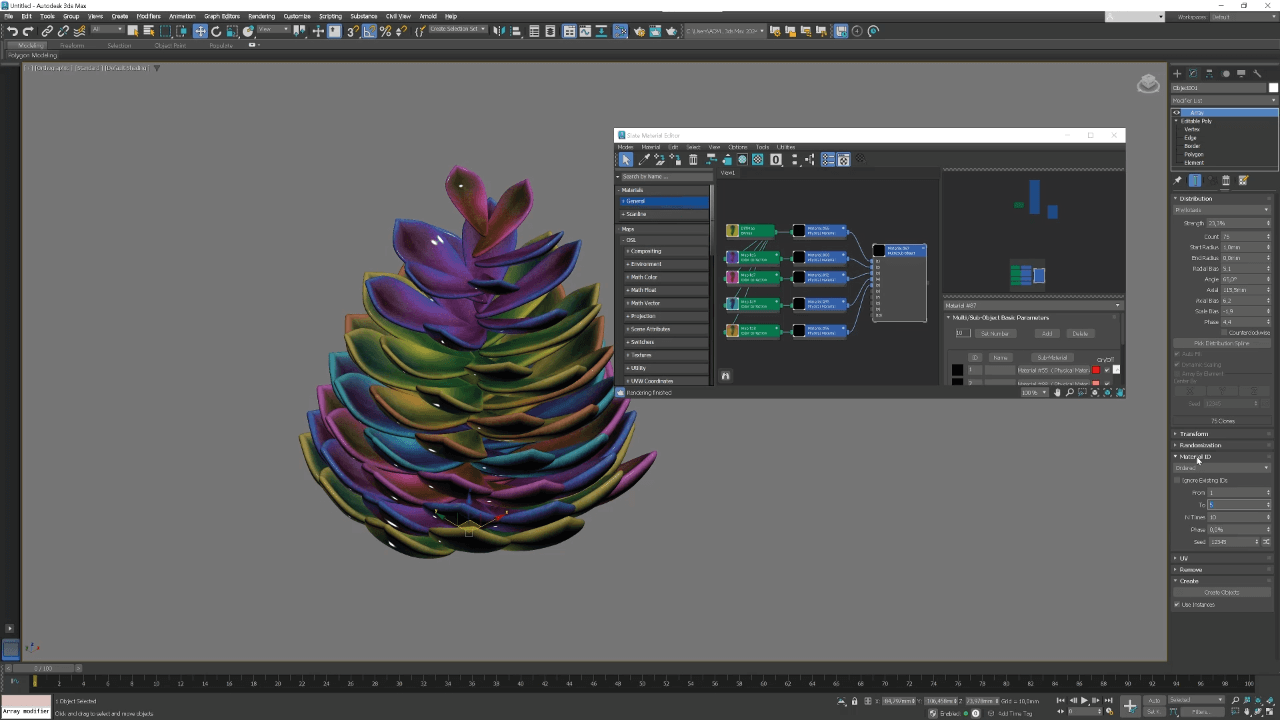Open the Scripting menu
The height and width of the screenshot is (720, 1280).
pyautogui.click(x=330, y=16)
